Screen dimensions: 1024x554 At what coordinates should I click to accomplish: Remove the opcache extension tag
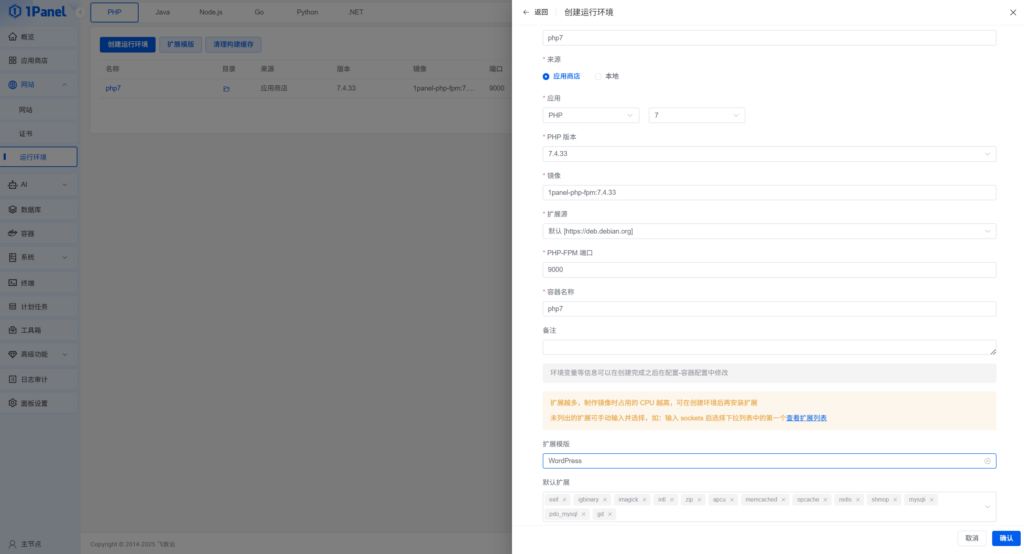(825, 500)
